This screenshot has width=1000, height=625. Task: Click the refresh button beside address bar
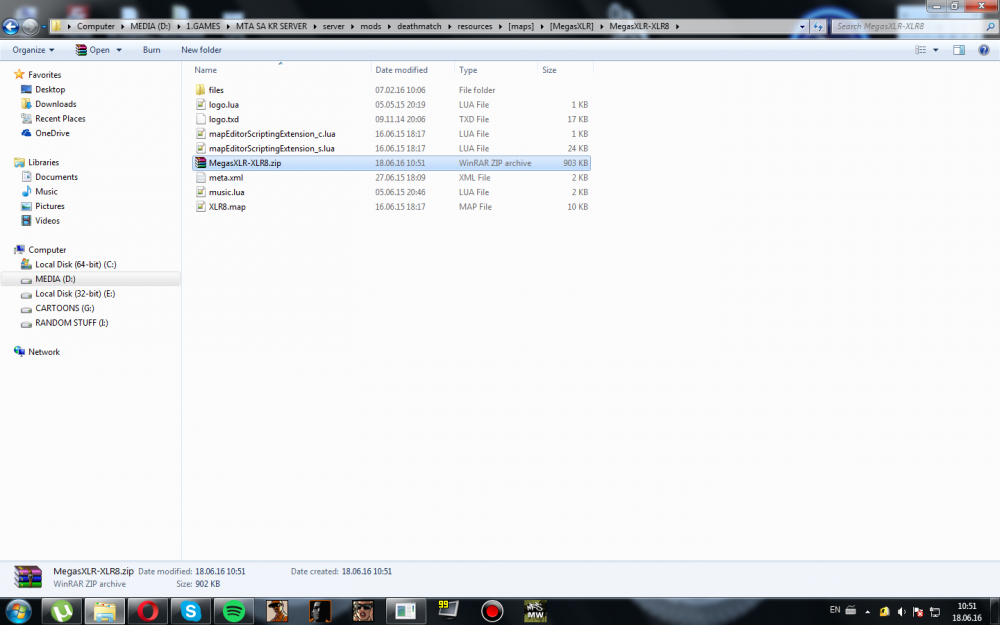818,26
